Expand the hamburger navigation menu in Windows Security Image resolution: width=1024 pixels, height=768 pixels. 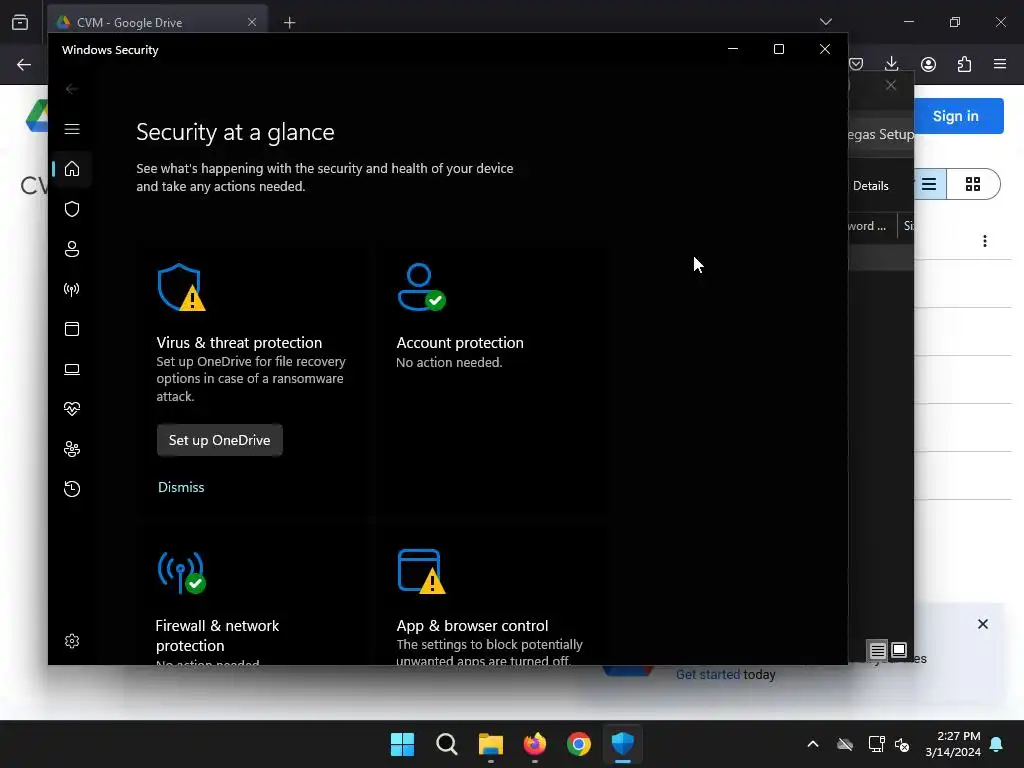[x=72, y=129]
